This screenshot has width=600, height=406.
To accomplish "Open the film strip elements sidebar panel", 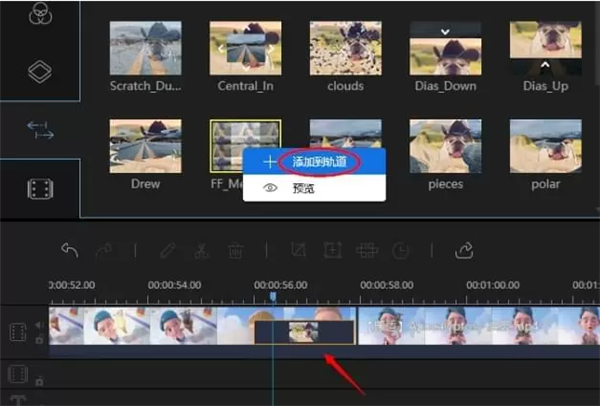I will click(x=41, y=188).
